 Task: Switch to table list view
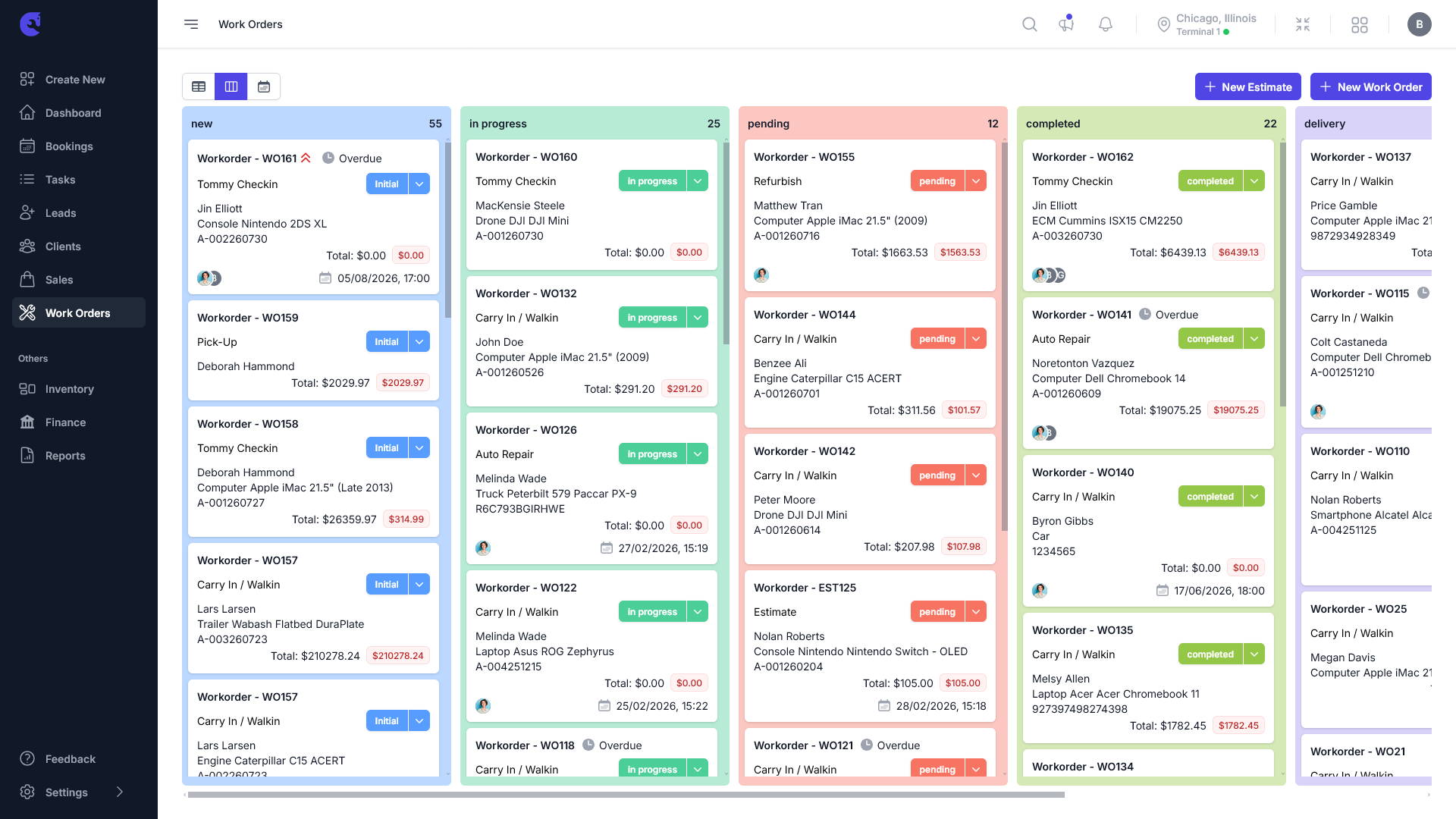[199, 86]
